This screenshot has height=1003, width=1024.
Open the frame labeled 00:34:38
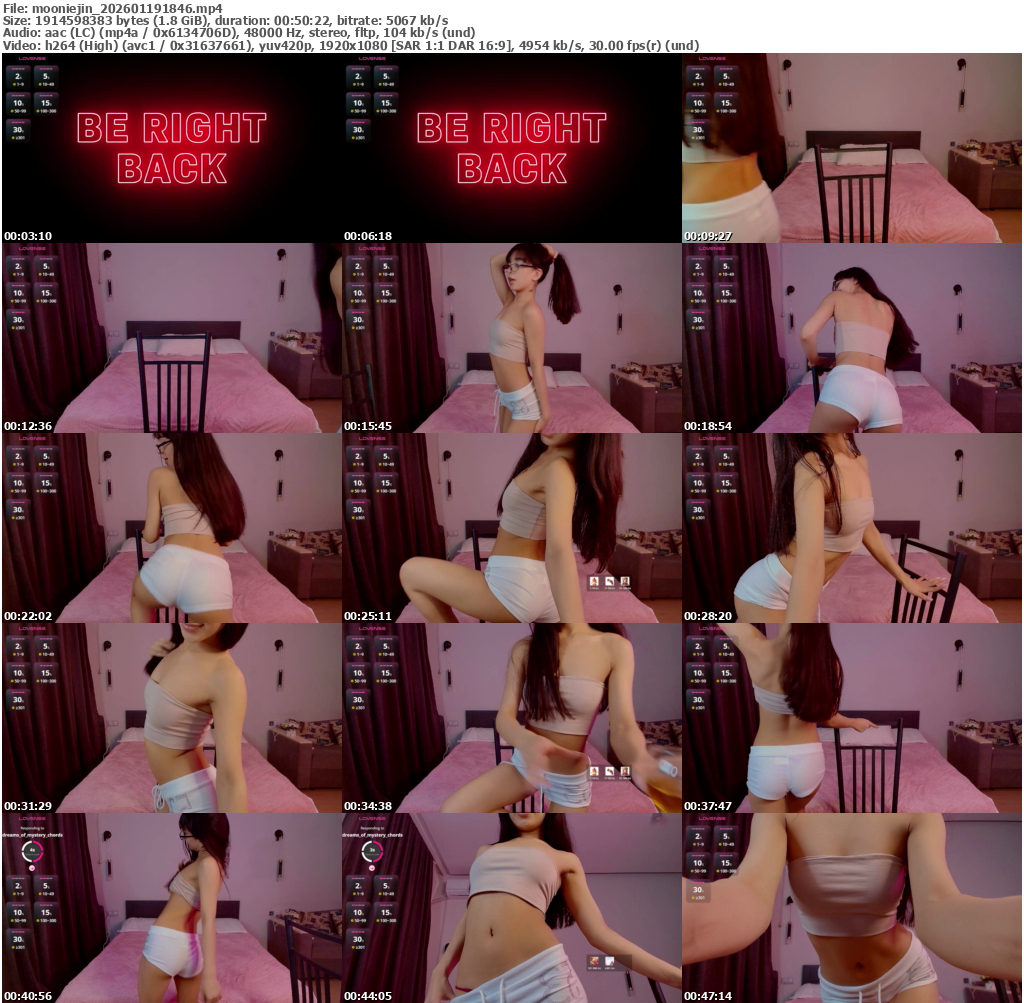coord(512,718)
